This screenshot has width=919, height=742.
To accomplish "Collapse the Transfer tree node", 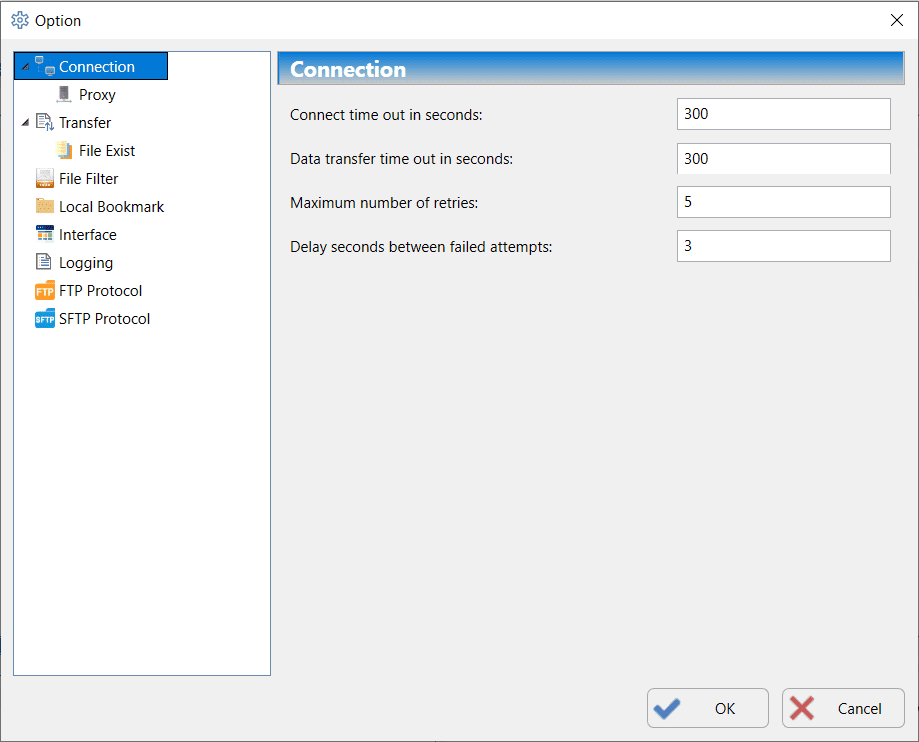I will click(25, 124).
